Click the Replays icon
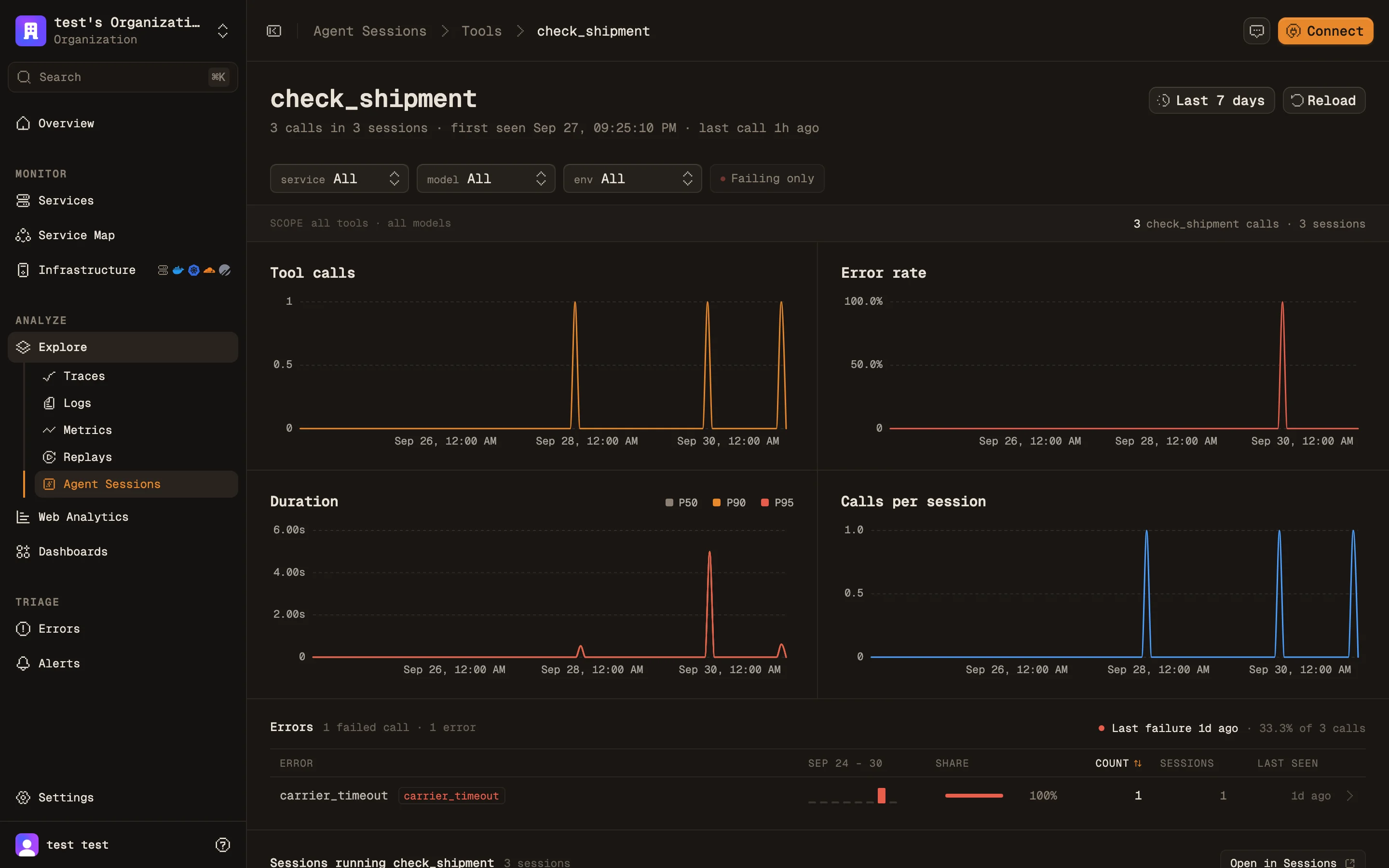This screenshot has height=868, width=1389. coord(49,457)
